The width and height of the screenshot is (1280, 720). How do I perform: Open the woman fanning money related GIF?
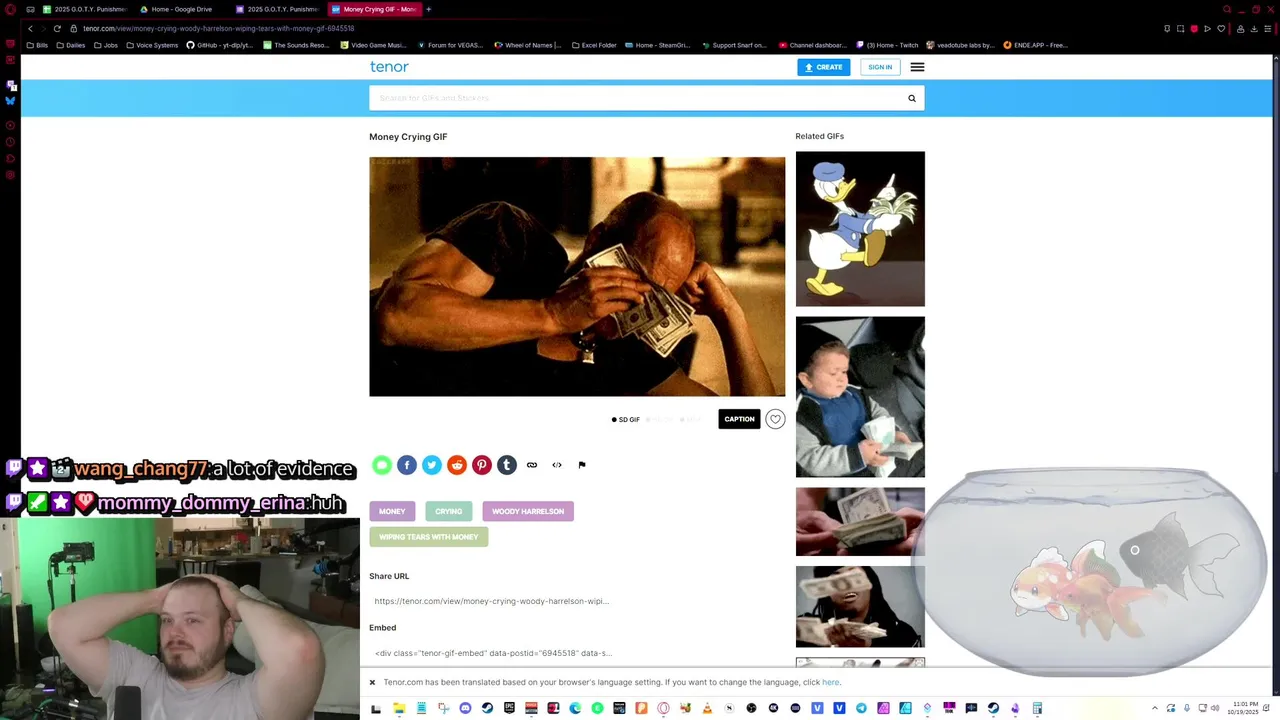[860, 606]
